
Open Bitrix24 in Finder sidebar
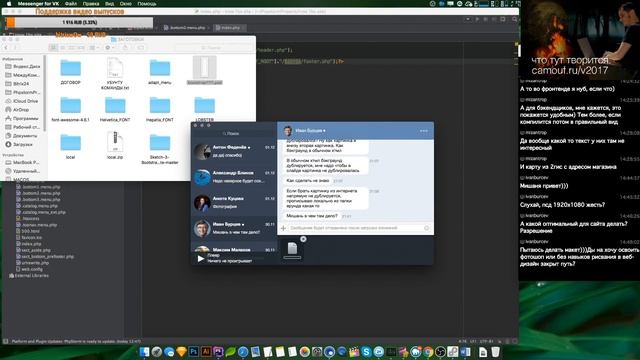[17, 83]
